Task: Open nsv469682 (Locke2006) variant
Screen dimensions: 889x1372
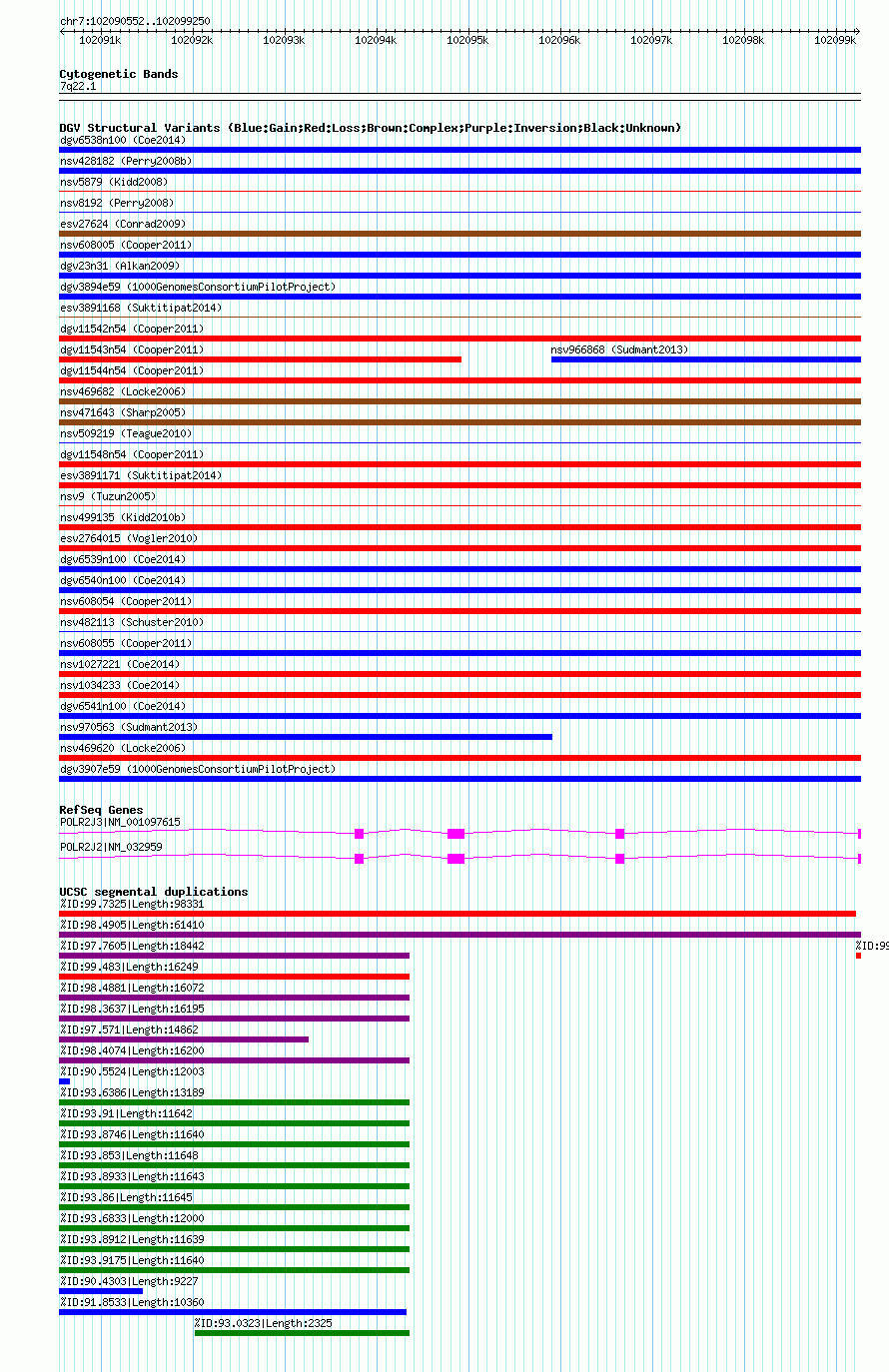Action: click(123, 391)
